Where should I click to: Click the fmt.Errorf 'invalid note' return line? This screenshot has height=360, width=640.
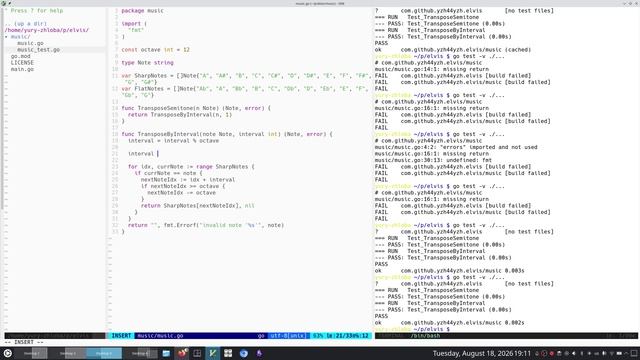(206, 225)
